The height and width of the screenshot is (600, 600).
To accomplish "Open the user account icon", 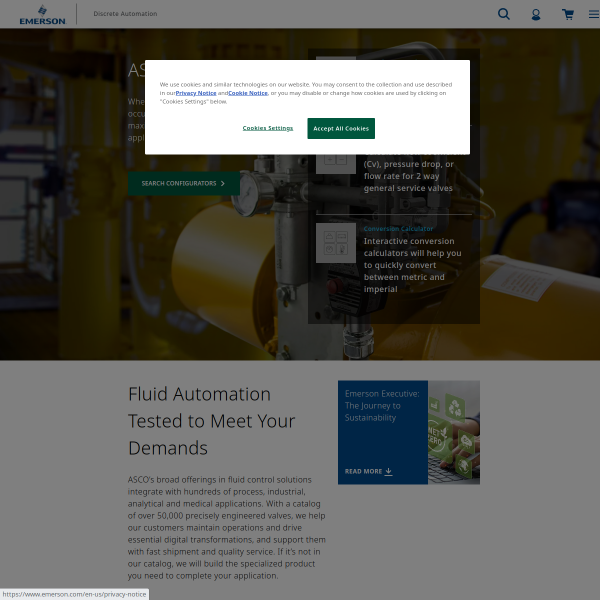I will [536, 15].
